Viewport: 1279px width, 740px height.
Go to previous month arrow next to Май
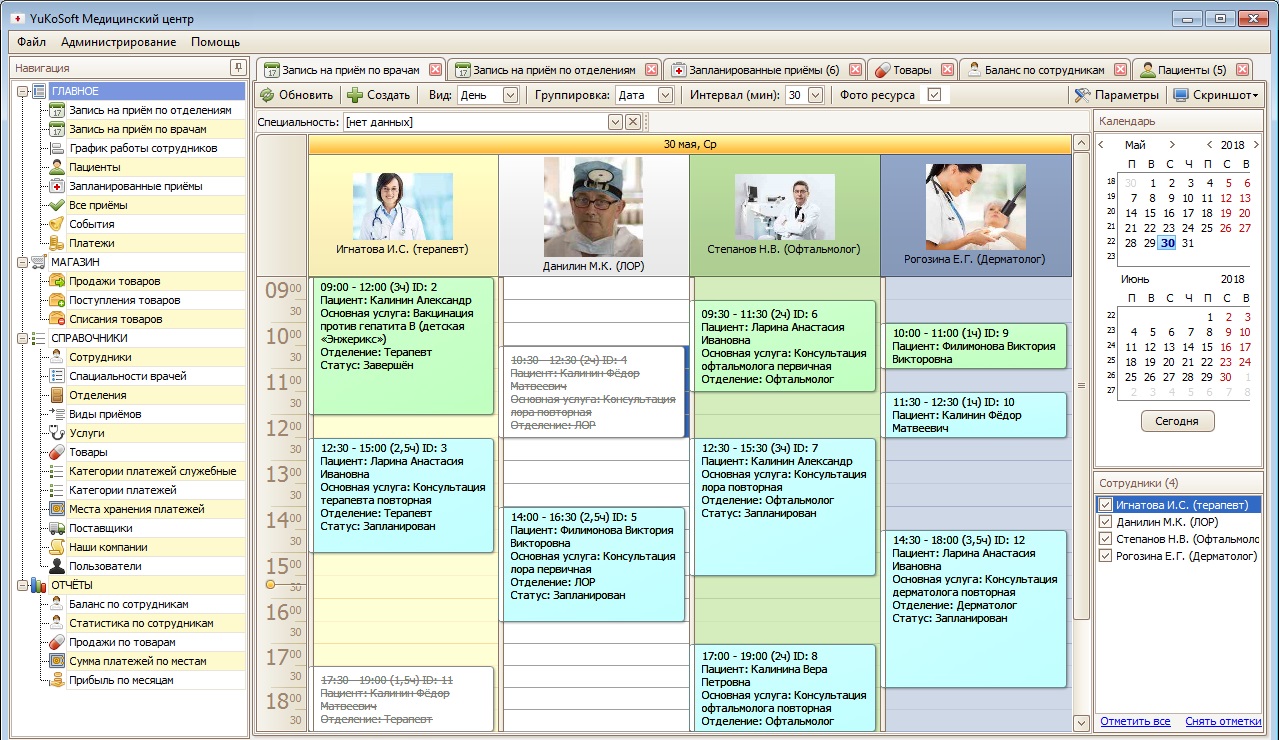click(1101, 145)
